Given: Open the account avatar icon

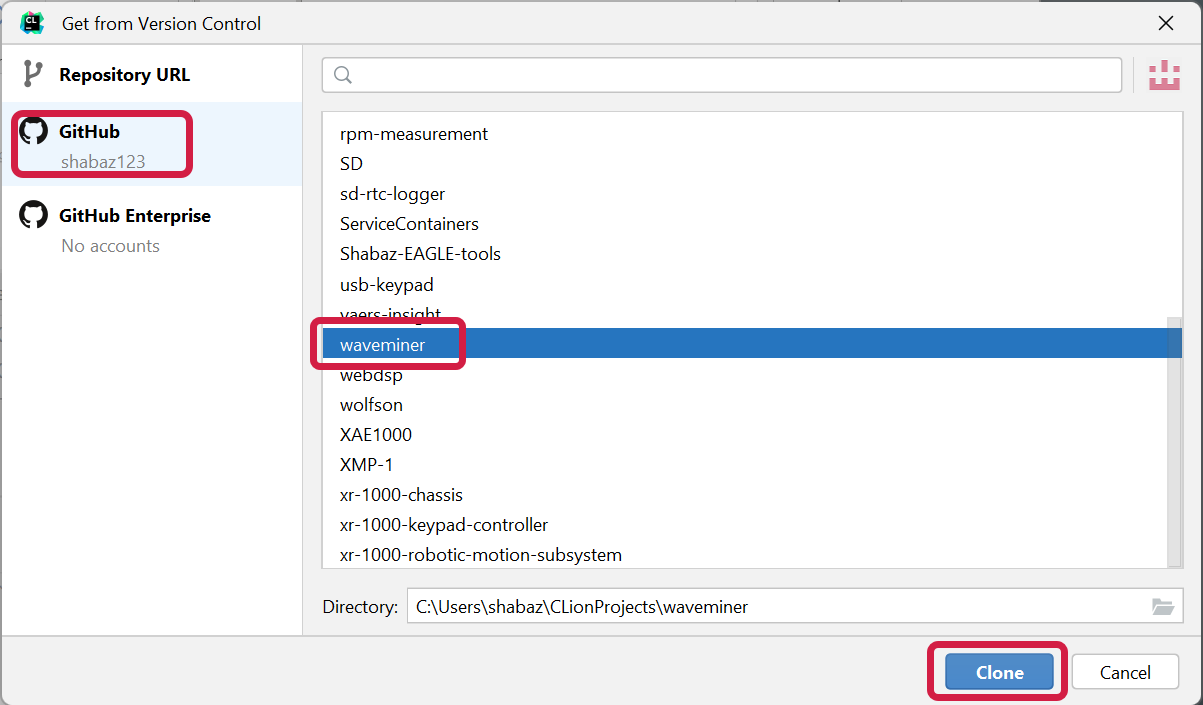Looking at the screenshot, I should click(x=1164, y=75).
